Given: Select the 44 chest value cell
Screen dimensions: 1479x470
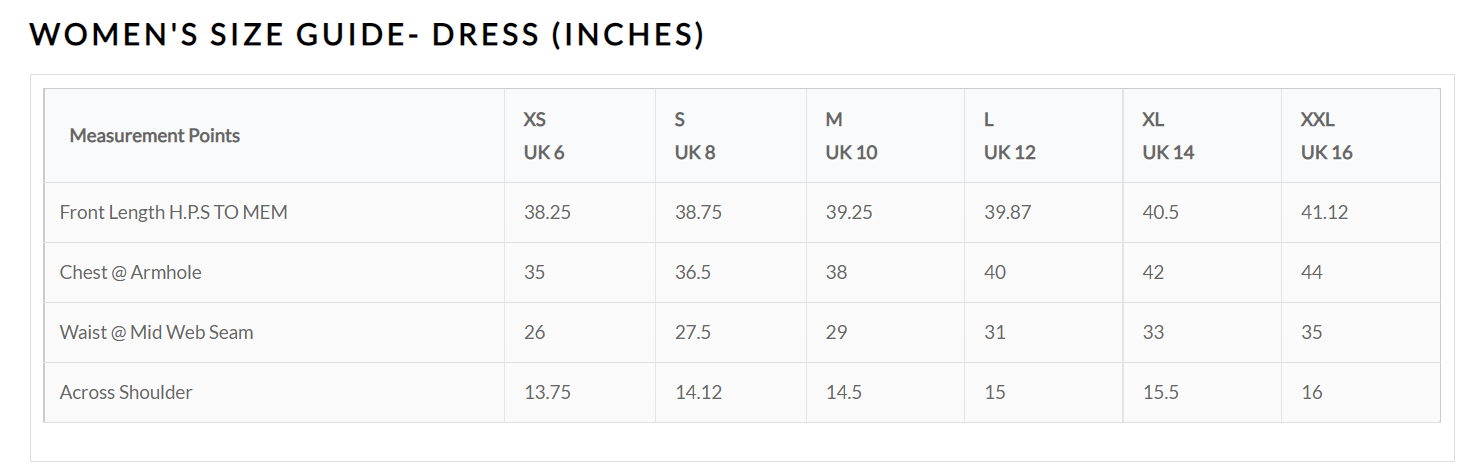Looking at the screenshot, I should coord(1312,273).
